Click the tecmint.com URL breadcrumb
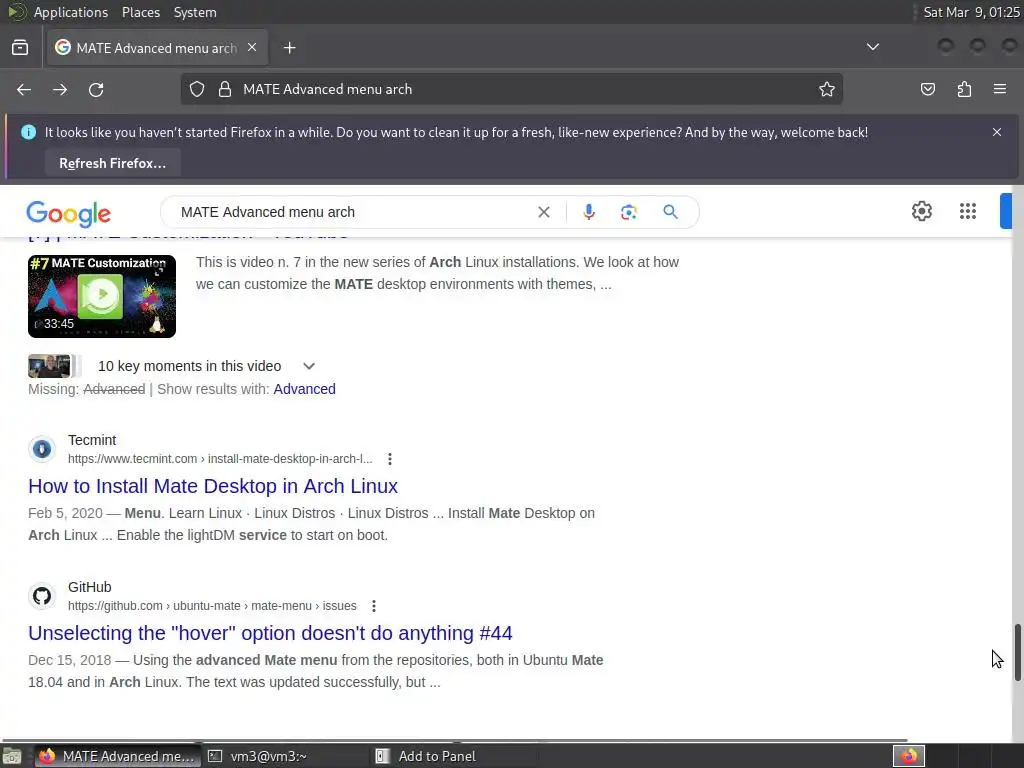 click(x=220, y=459)
